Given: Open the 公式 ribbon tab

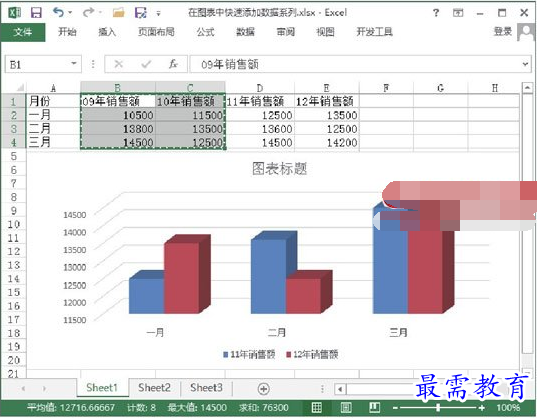Looking at the screenshot, I should 205,32.
